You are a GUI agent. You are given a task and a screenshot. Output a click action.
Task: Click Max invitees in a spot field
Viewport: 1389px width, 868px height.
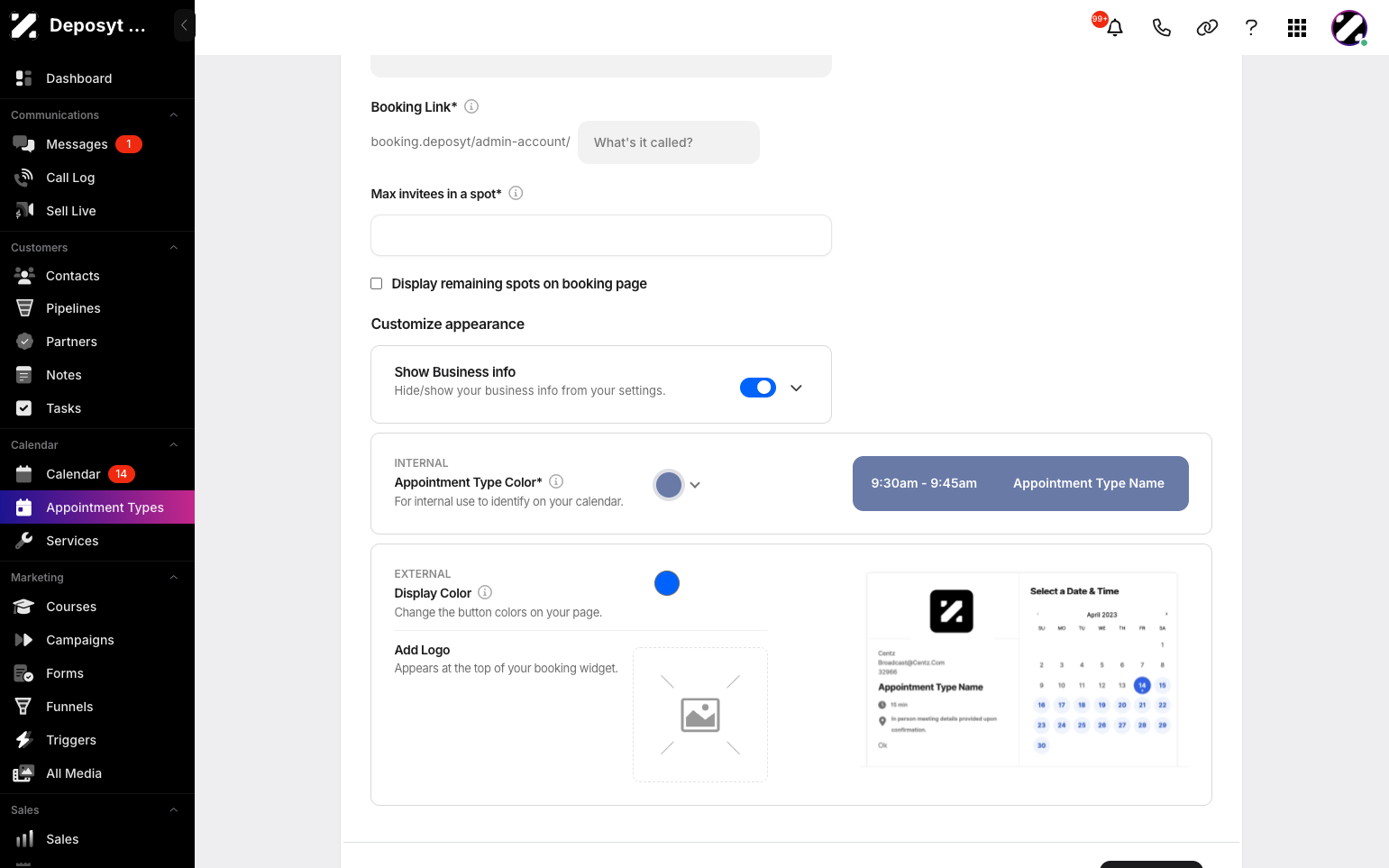pos(601,235)
